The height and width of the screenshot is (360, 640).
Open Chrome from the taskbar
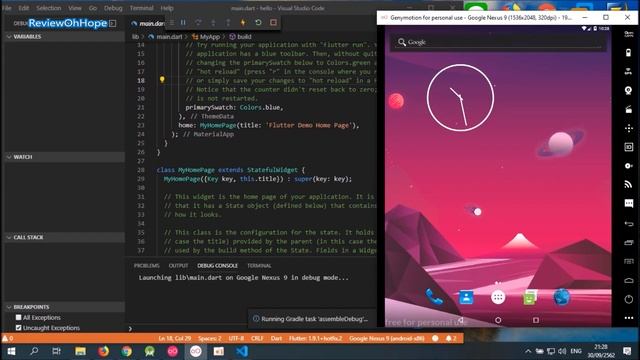pos(127,351)
